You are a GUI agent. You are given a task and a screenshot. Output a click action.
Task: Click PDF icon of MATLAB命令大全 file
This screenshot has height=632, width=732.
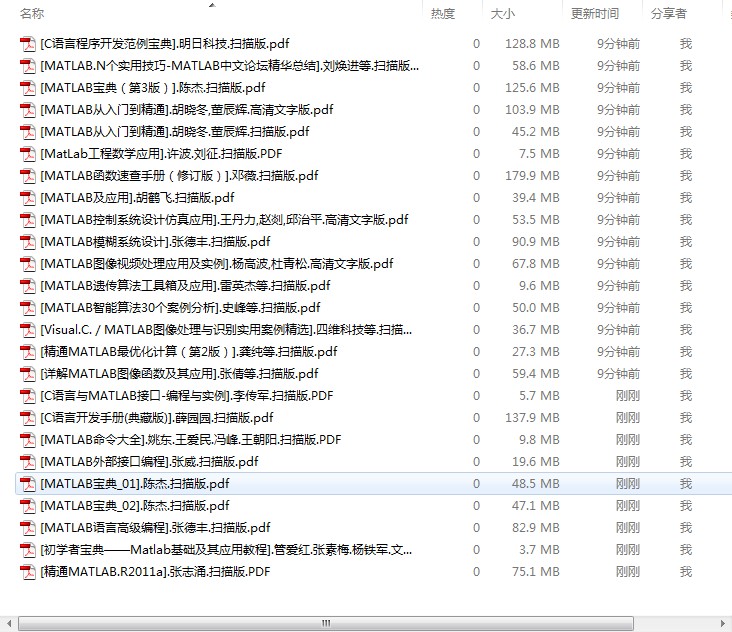click(x=28, y=440)
